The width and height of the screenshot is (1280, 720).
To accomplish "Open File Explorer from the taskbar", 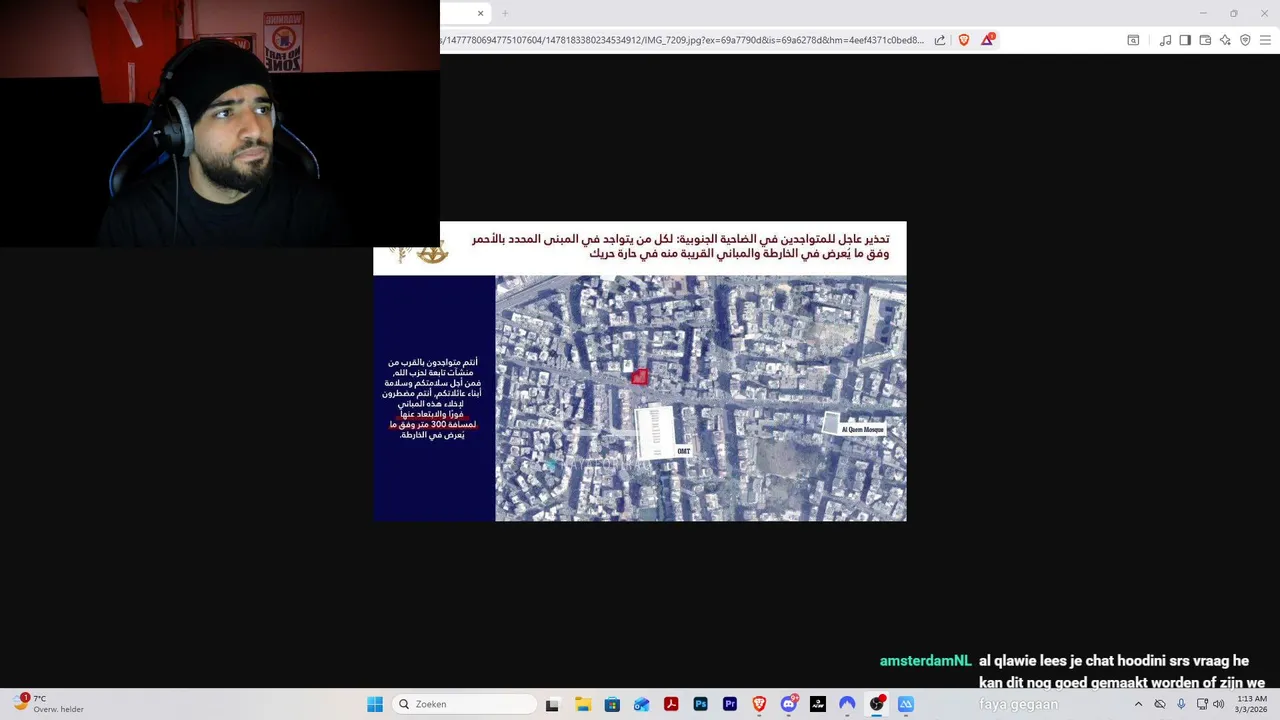I will tap(583, 704).
